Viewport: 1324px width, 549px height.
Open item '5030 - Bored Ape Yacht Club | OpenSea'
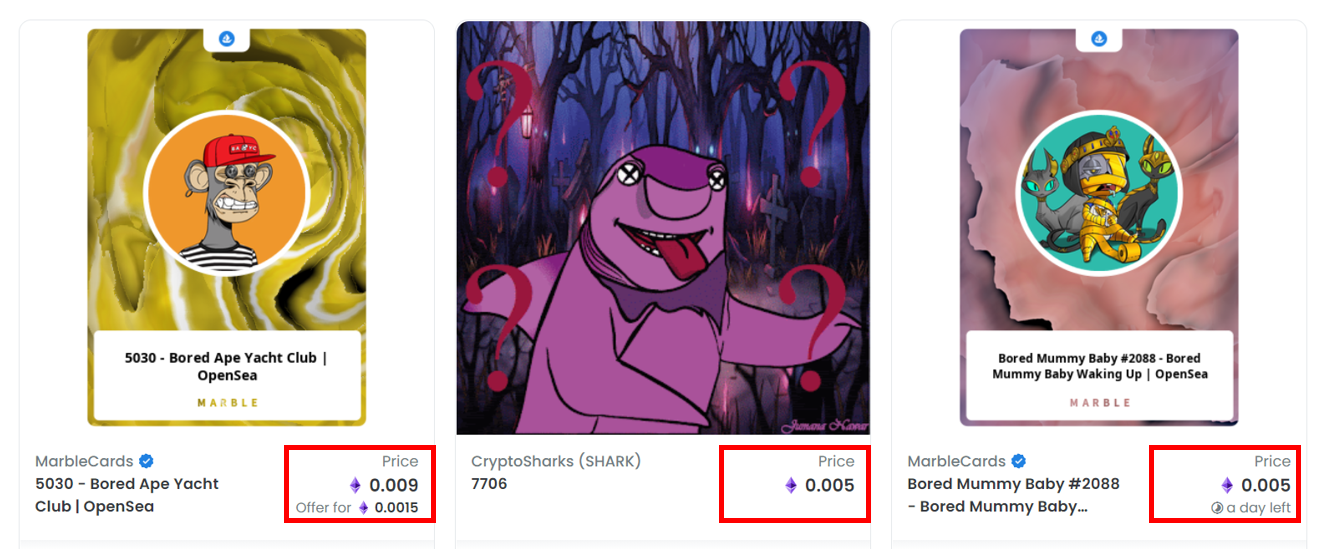pyautogui.click(x=127, y=495)
